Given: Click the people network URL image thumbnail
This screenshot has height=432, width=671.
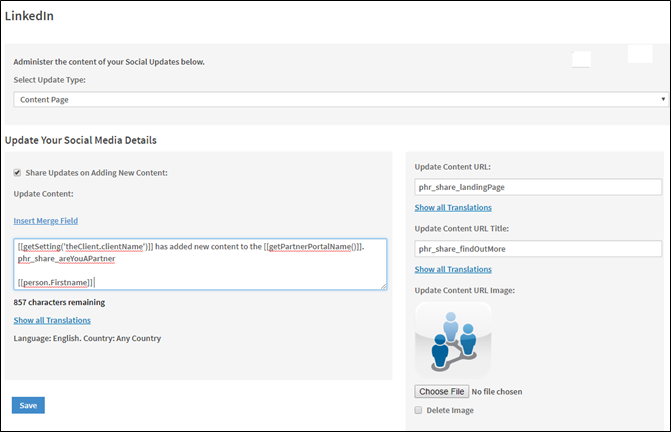Looking at the screenshot, I should coord(453,340).
